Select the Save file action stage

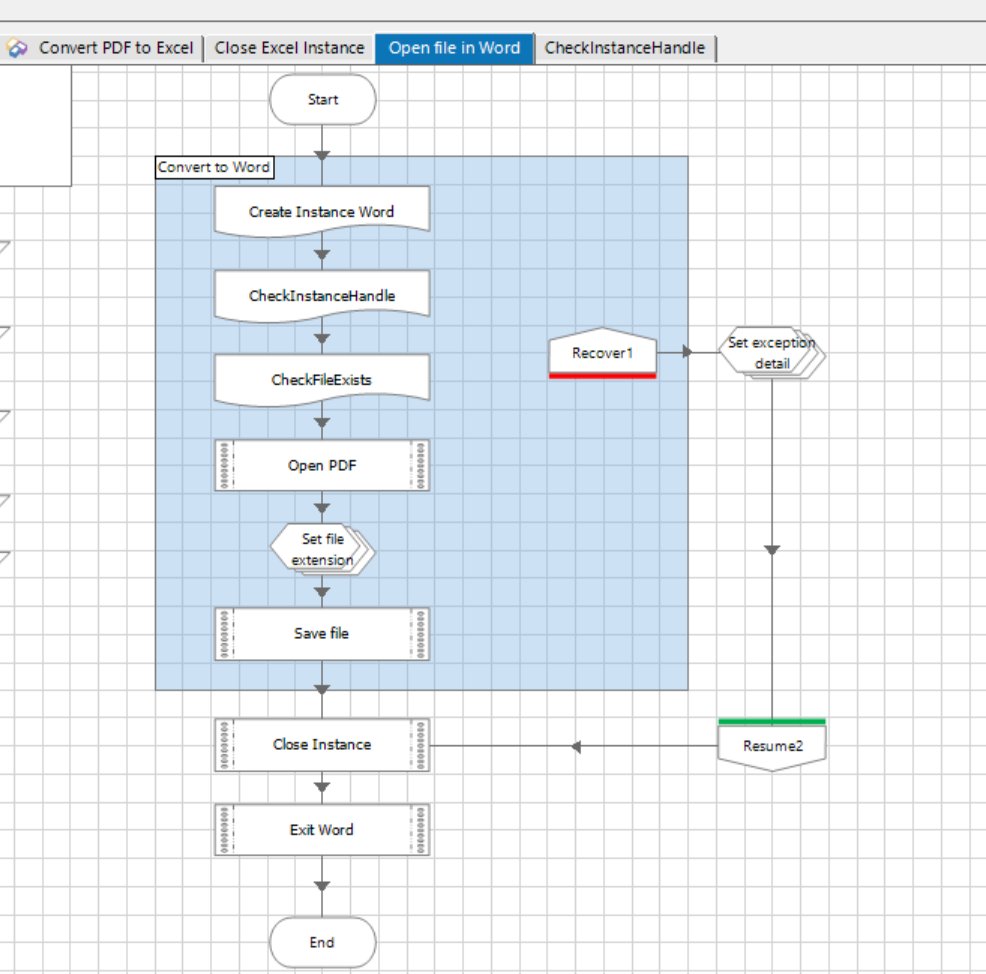pos(322,634)
